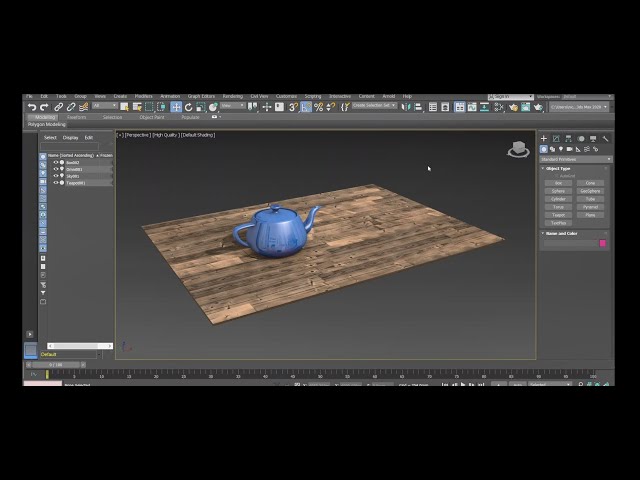Click the Sphere primitive button
This screenshot has width=640, height=480.
[558, 191]
